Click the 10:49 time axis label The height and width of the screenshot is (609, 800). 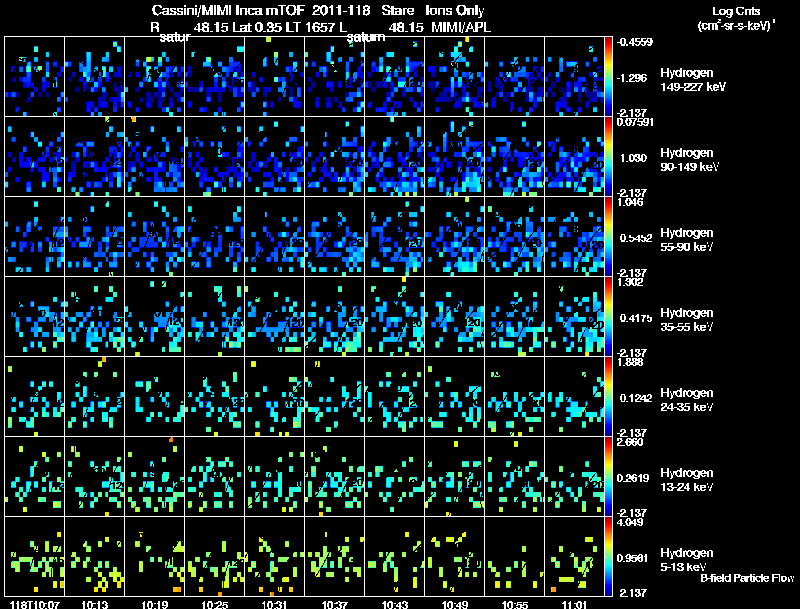coord(455,605)
